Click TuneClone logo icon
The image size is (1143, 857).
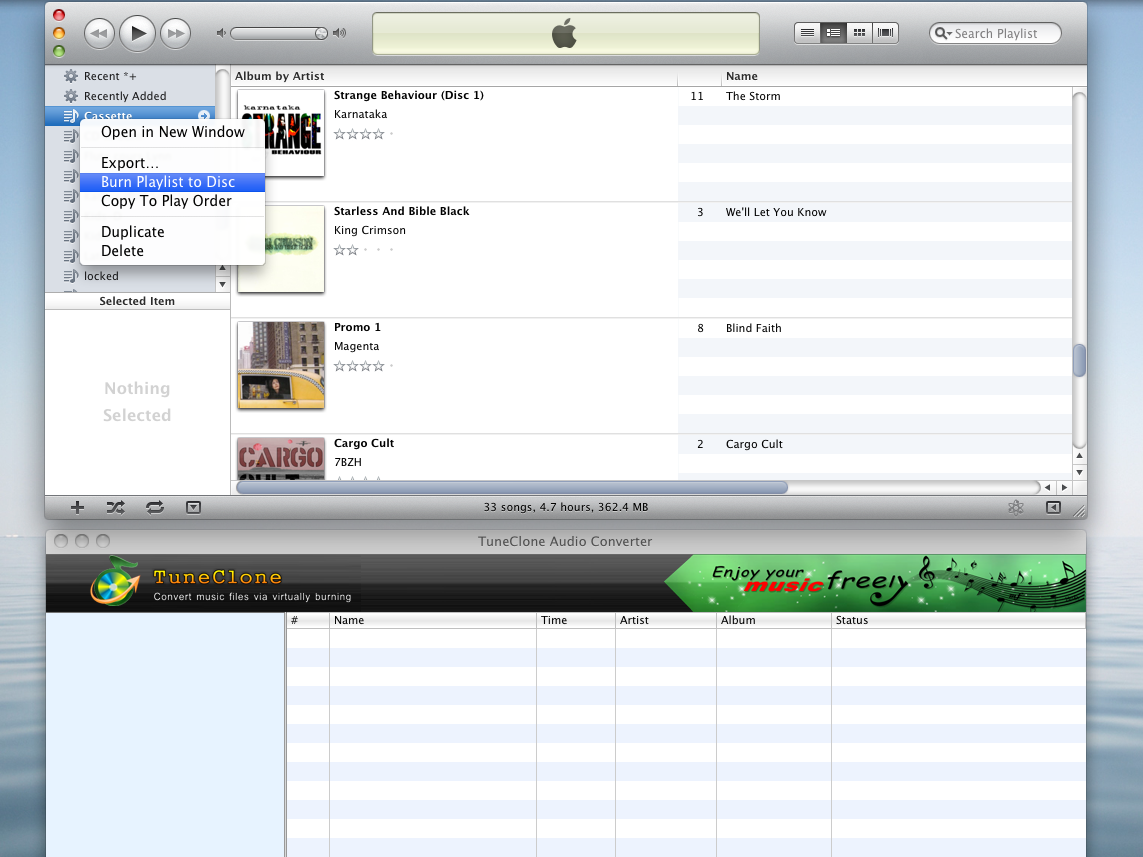pyautogui.click(x=115, y=582)
